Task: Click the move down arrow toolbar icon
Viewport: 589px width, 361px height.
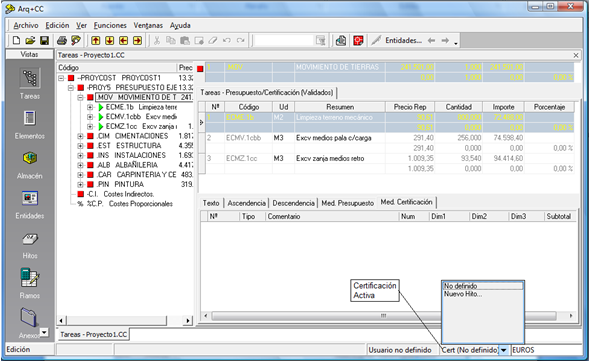Action: click(110, 40)
